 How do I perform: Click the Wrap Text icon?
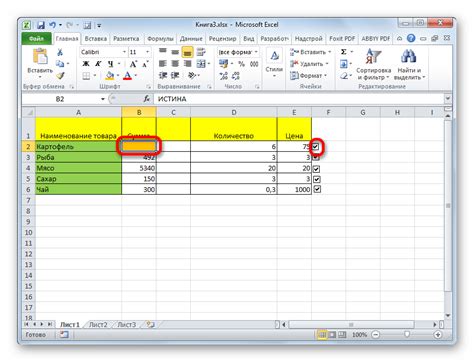(201, 52)
